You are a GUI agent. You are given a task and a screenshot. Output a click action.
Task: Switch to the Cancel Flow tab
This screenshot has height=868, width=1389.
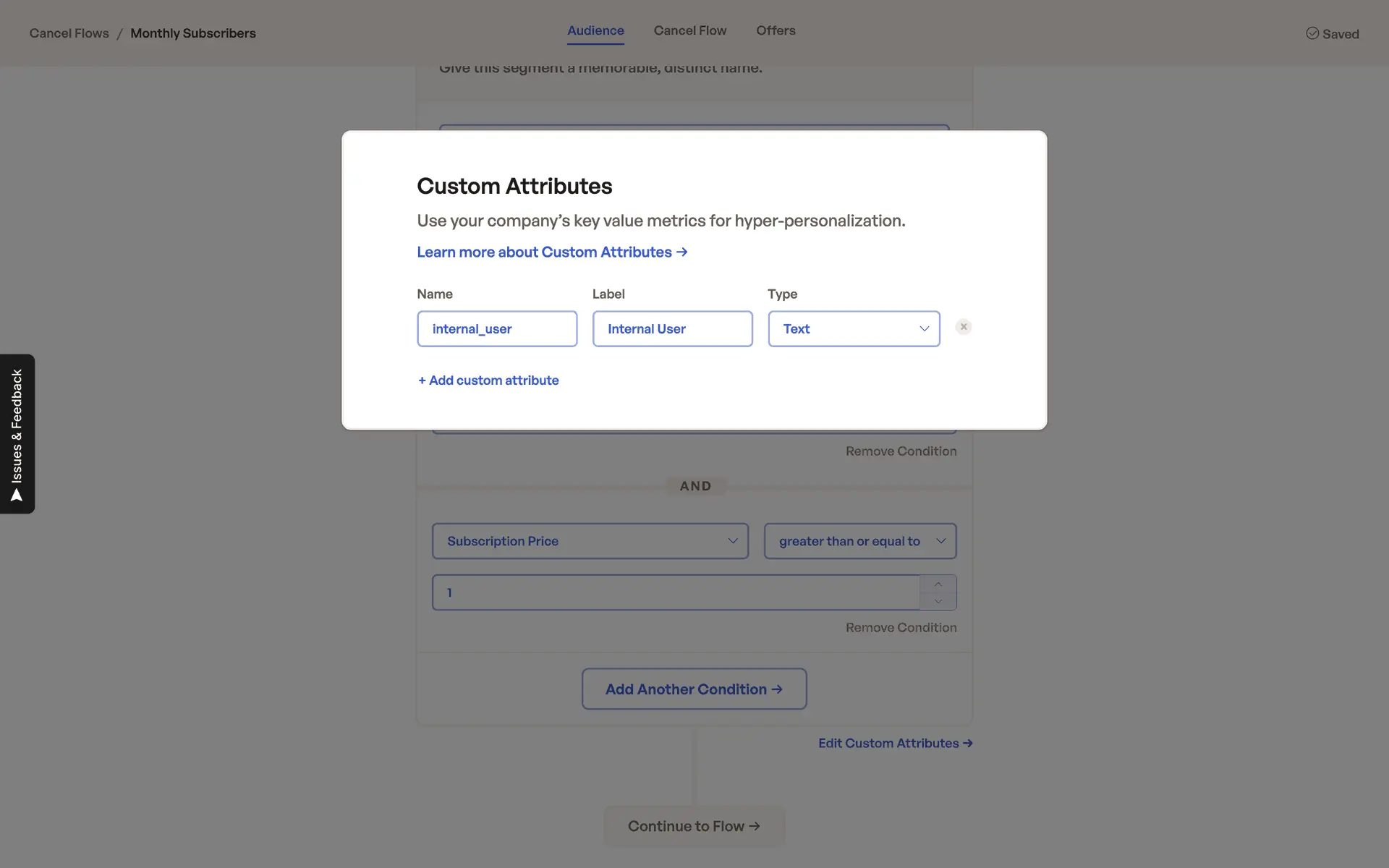click(x=689, y=31)
